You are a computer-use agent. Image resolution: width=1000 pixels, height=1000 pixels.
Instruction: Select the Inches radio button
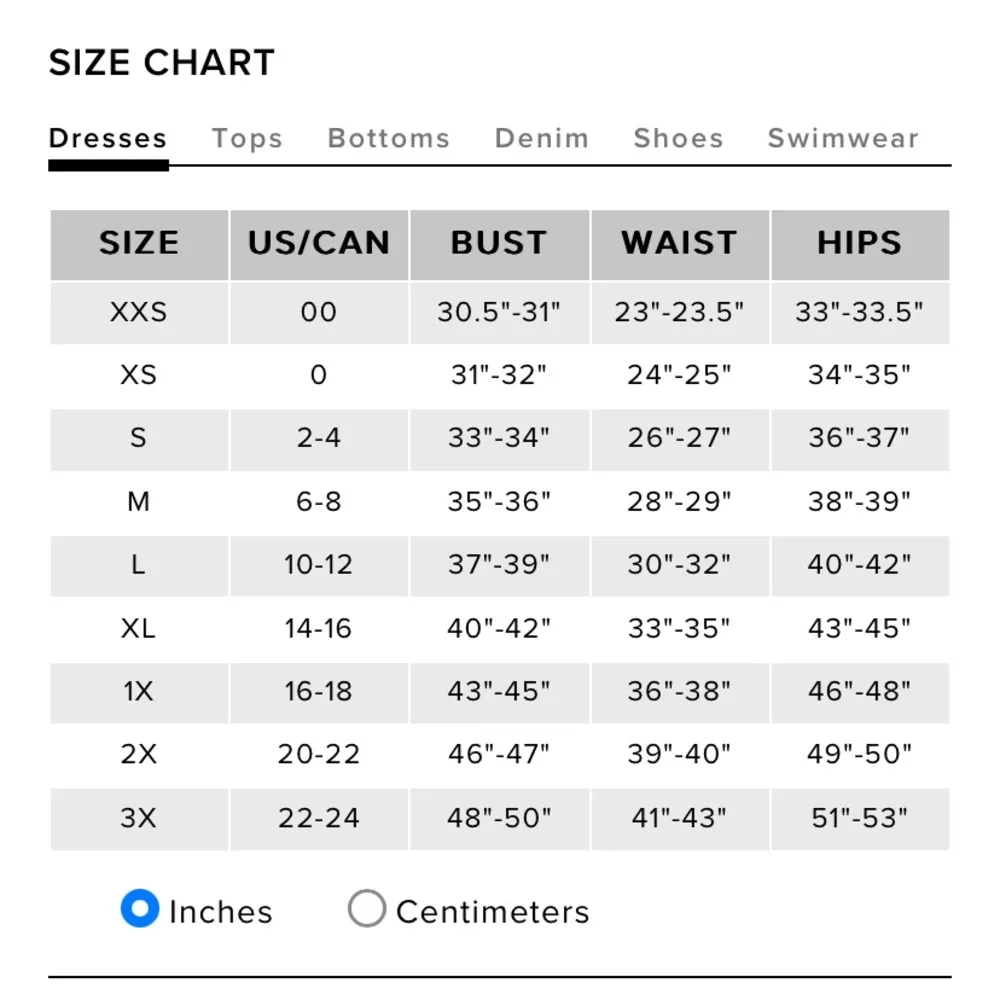click(x=140, y=909)
